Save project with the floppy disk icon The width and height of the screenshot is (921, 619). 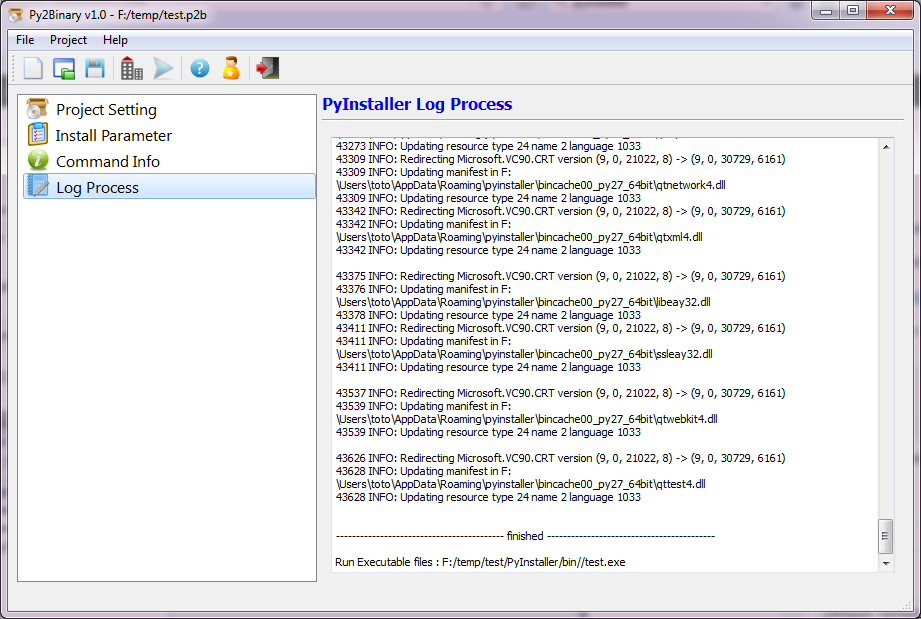pos(95,69)
